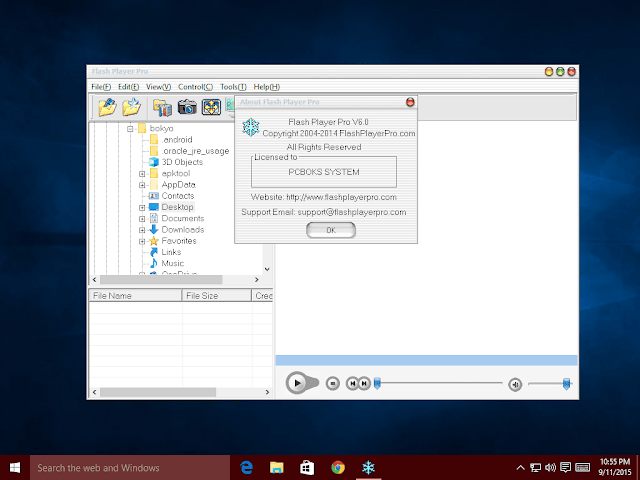640x480 pixels.
Task: Click the system volume tray icon
Action: 550,468
